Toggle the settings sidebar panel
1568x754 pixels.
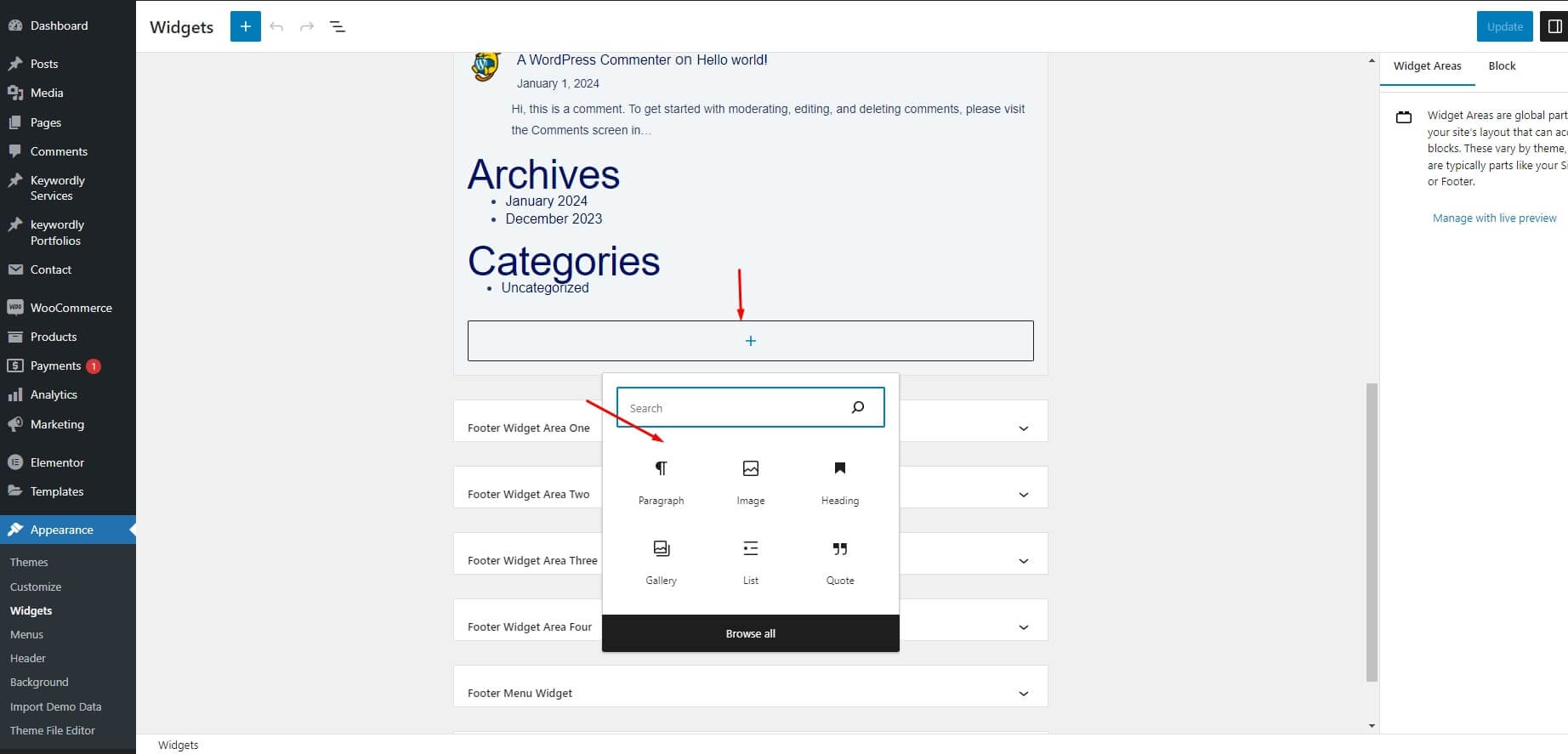(1554, 27)
